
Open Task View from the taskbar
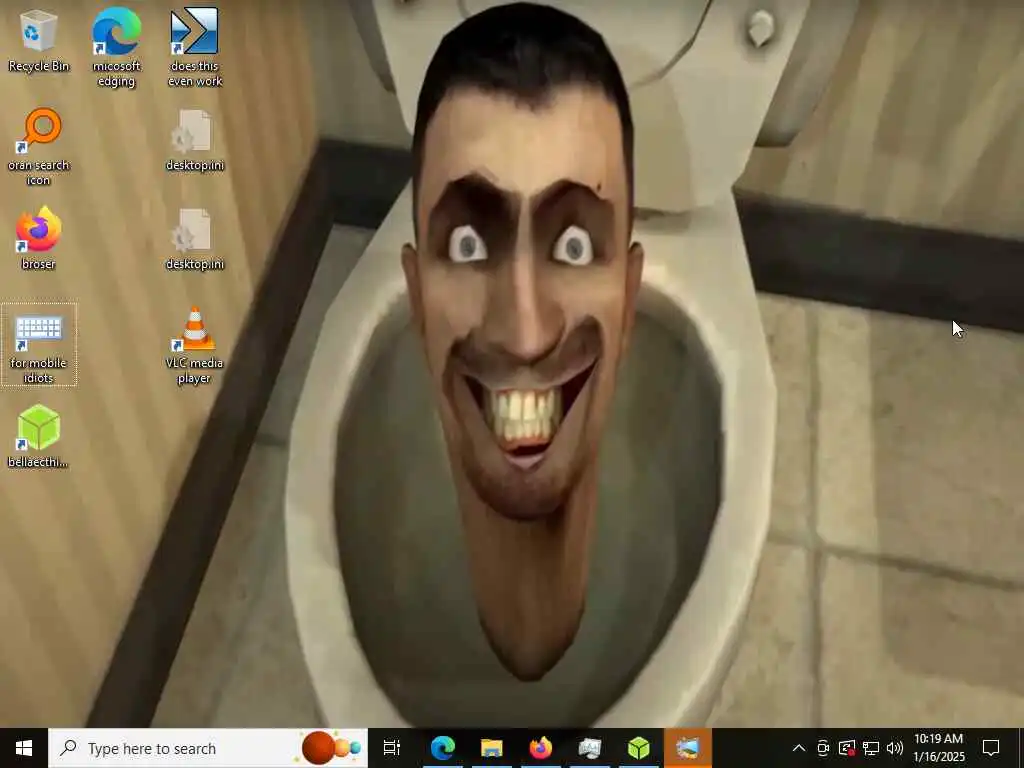tap(392, 748)
